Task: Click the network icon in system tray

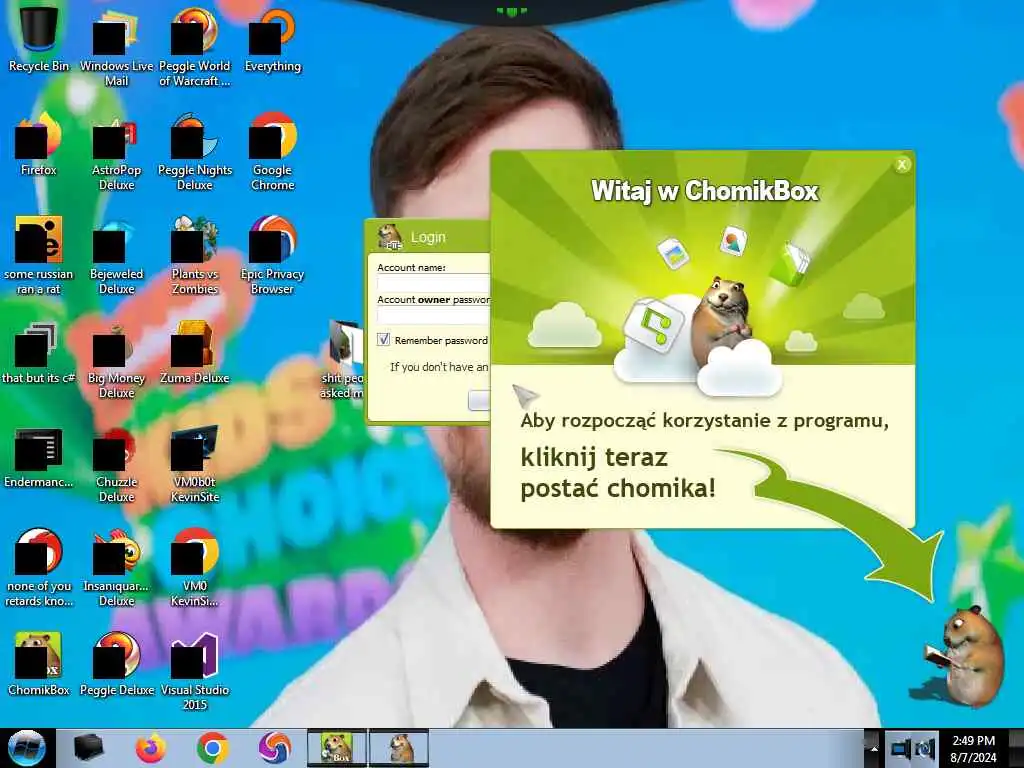Action: 901,748
